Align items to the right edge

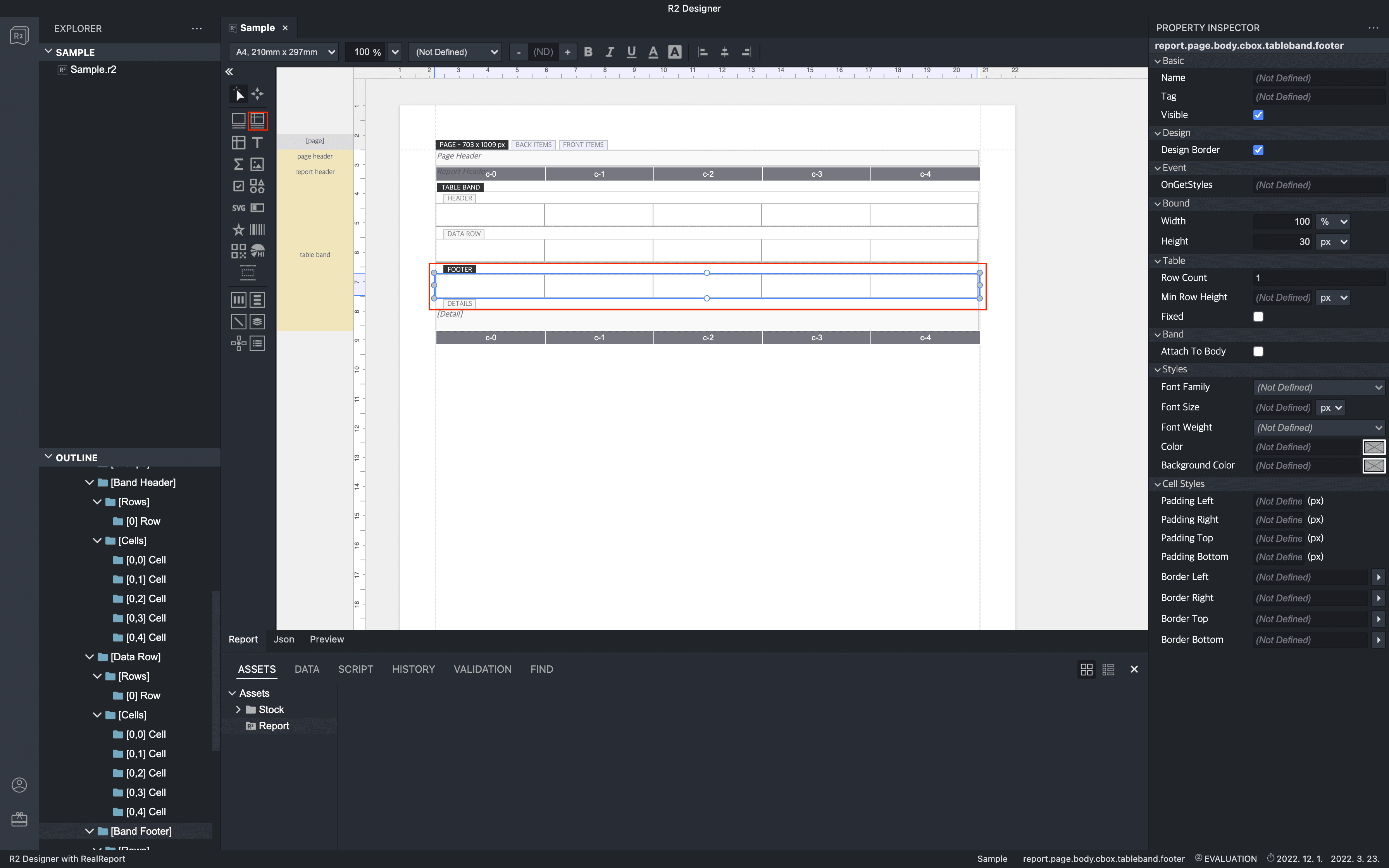pos(746,52)
